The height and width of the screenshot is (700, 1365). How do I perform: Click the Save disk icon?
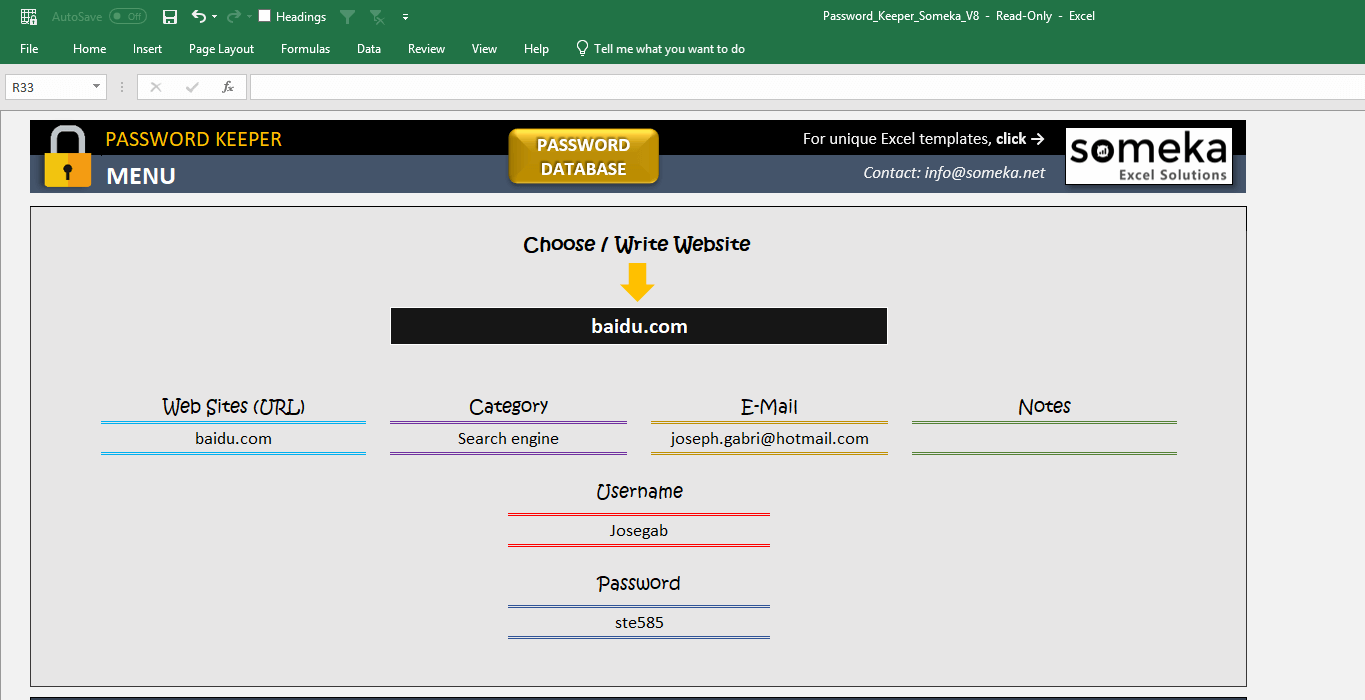(170, 17)
